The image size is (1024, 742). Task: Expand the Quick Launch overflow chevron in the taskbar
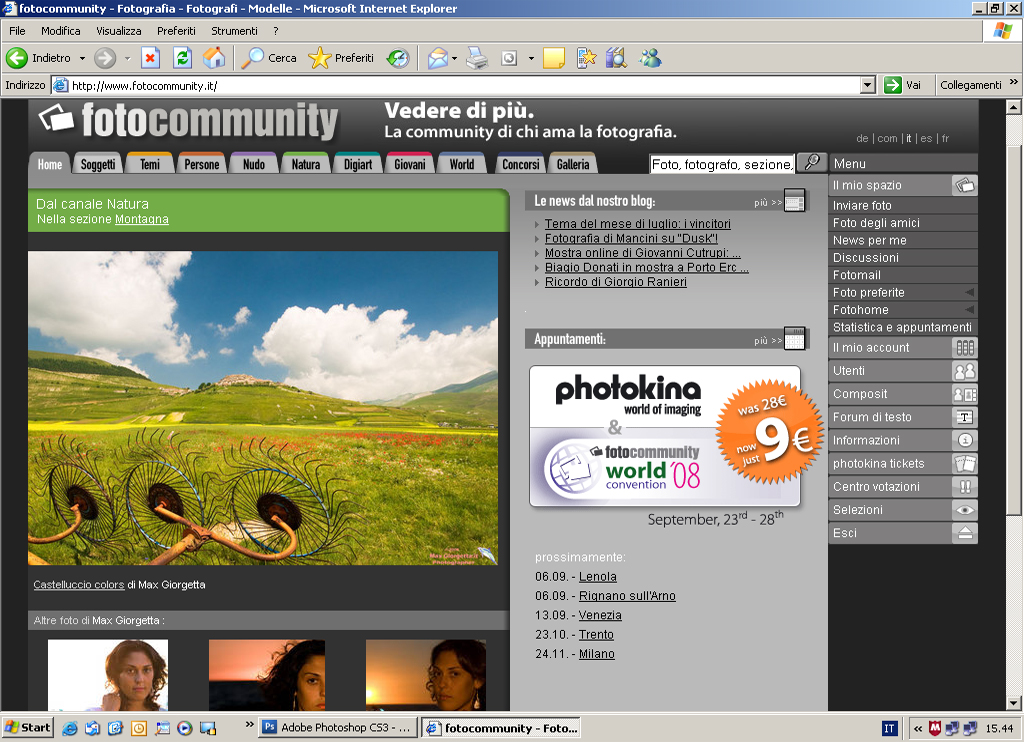(249, 724)
